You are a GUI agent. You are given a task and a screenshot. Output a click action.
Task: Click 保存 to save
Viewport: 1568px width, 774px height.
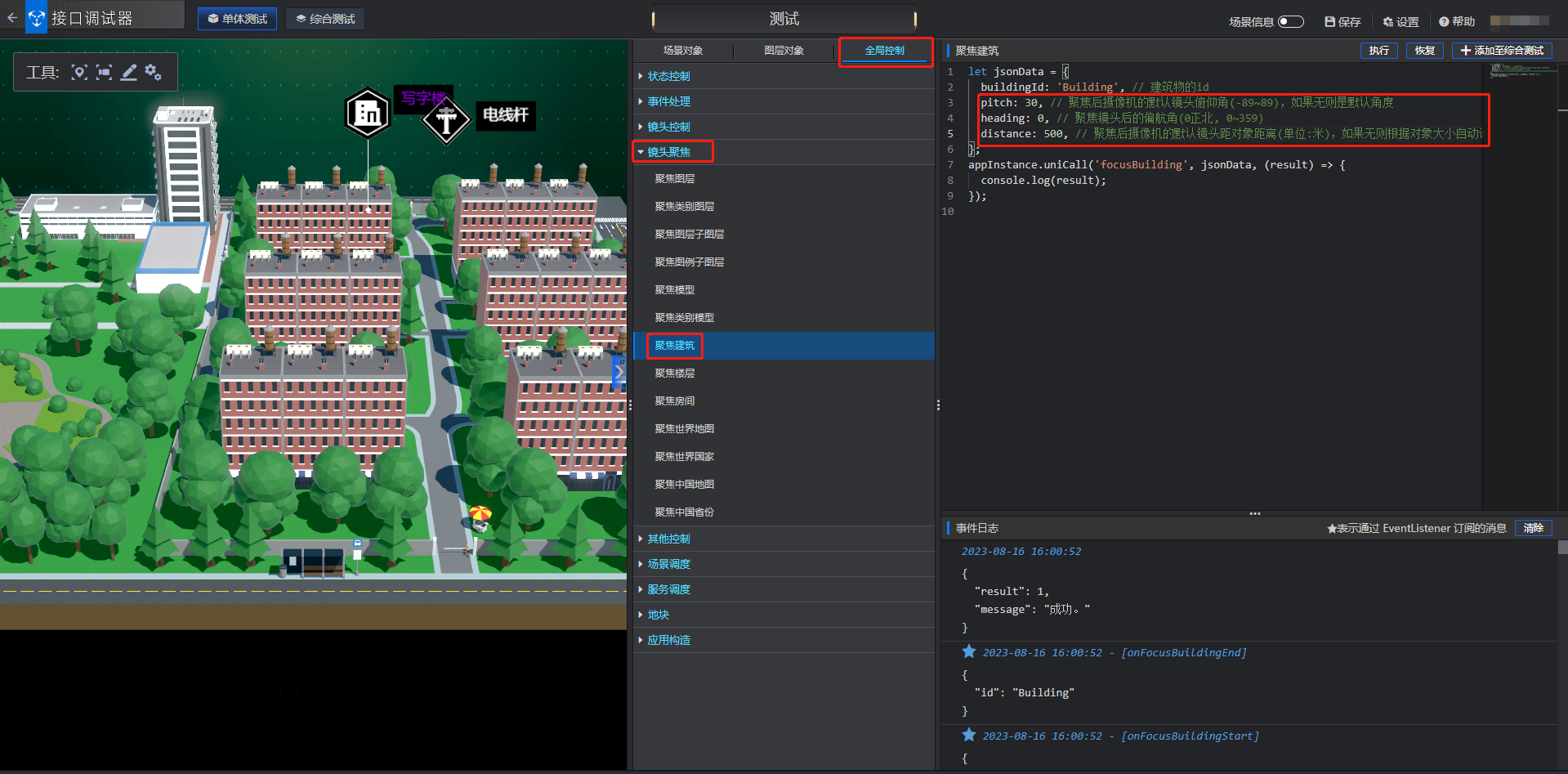click(1342, 21)
